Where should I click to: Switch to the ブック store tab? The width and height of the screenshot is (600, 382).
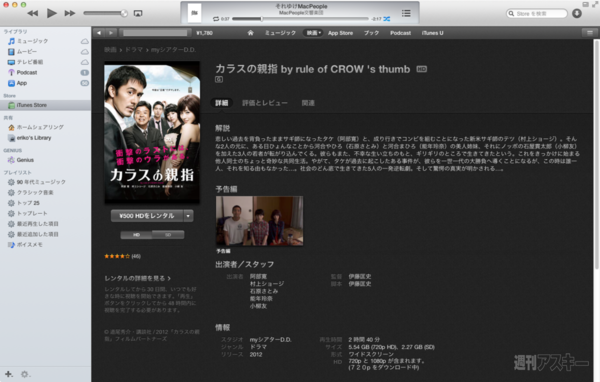(371, 33)
